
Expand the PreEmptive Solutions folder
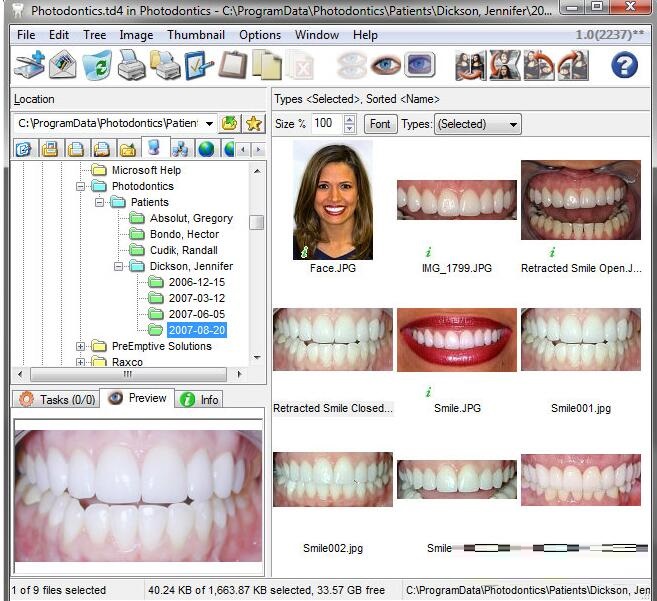tap(80, 347)
